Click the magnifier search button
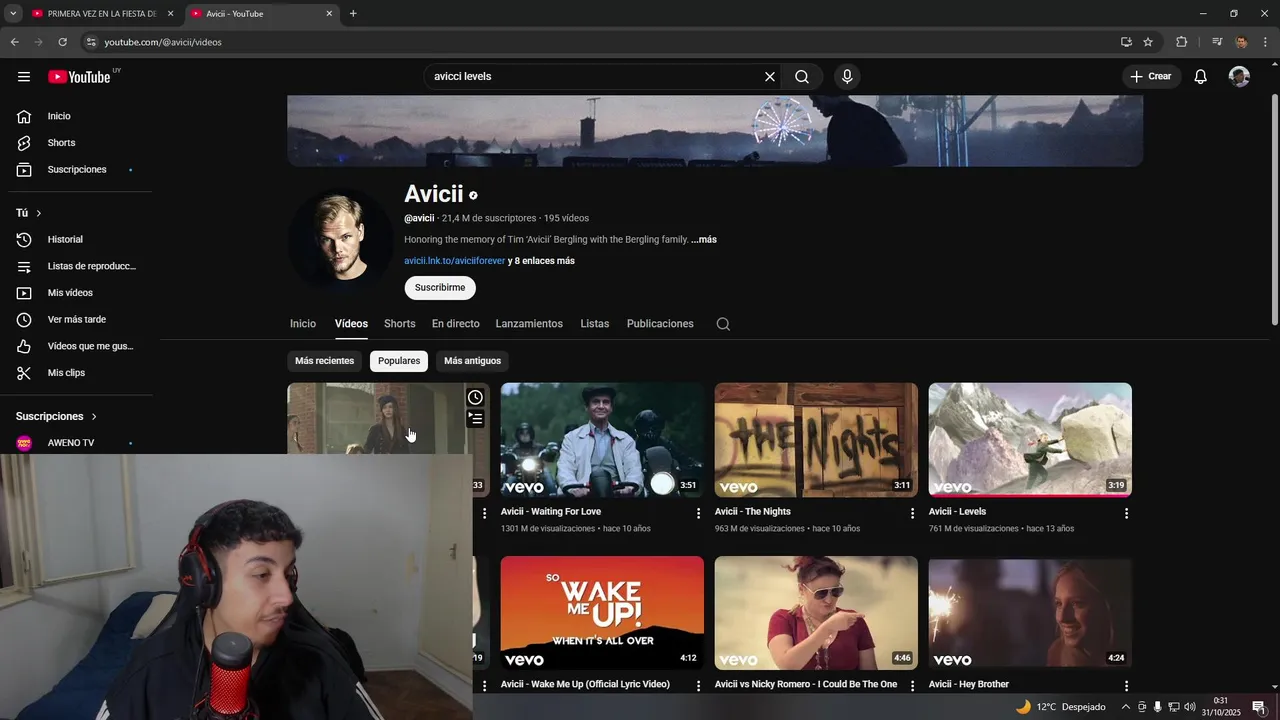1280x720 pixels. tap(802, 77)
